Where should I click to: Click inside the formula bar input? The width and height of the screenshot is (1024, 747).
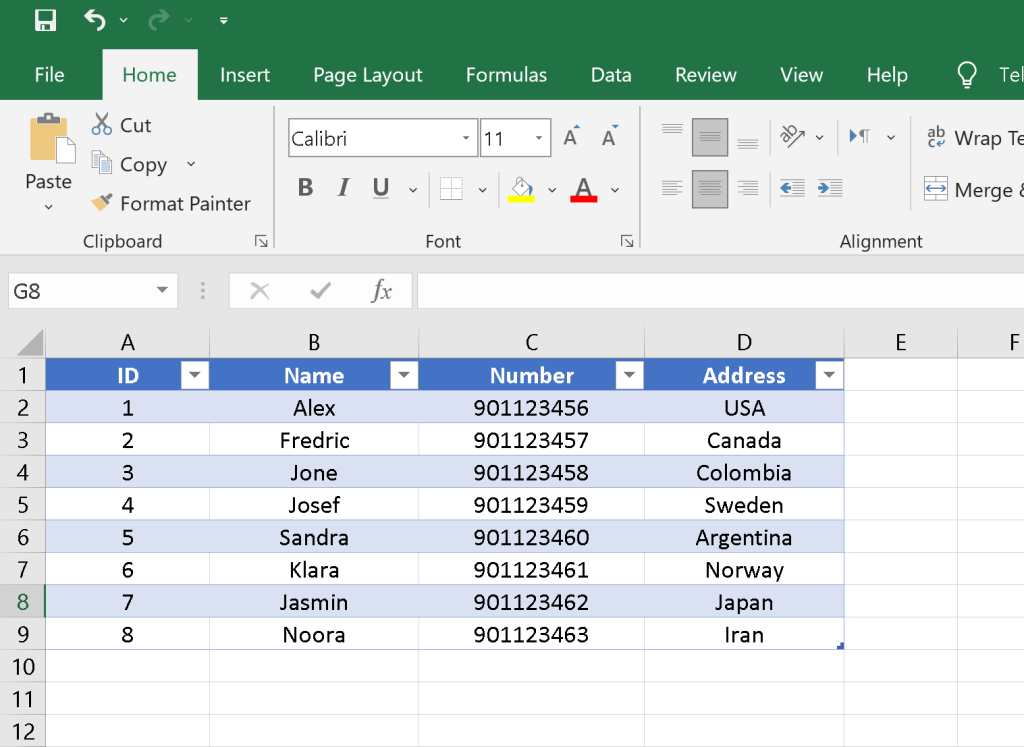720,291
